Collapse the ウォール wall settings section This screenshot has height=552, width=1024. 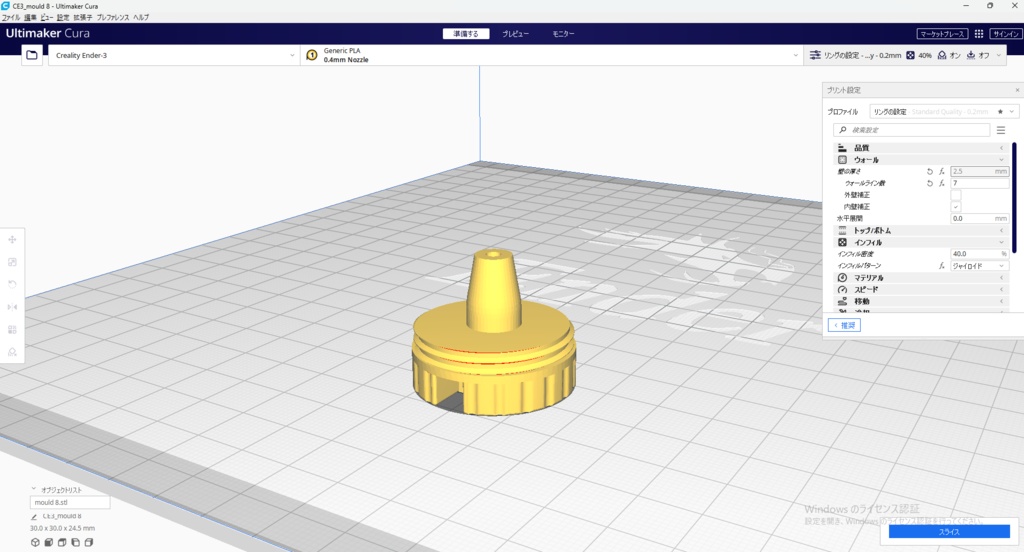tap(921, 160)
